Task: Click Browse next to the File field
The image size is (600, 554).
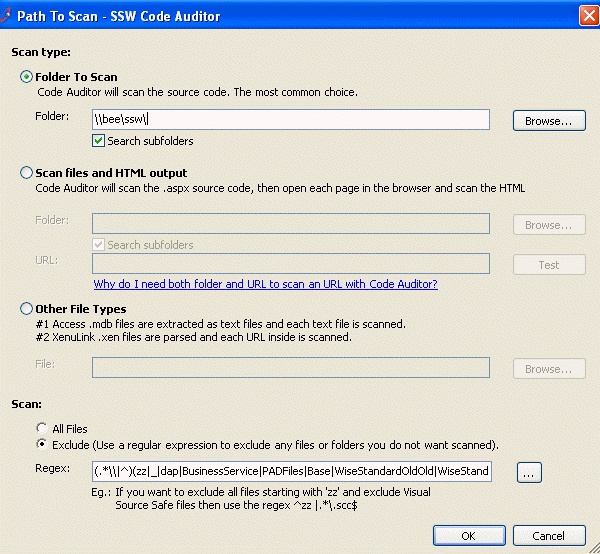Action: click(549, 368)
